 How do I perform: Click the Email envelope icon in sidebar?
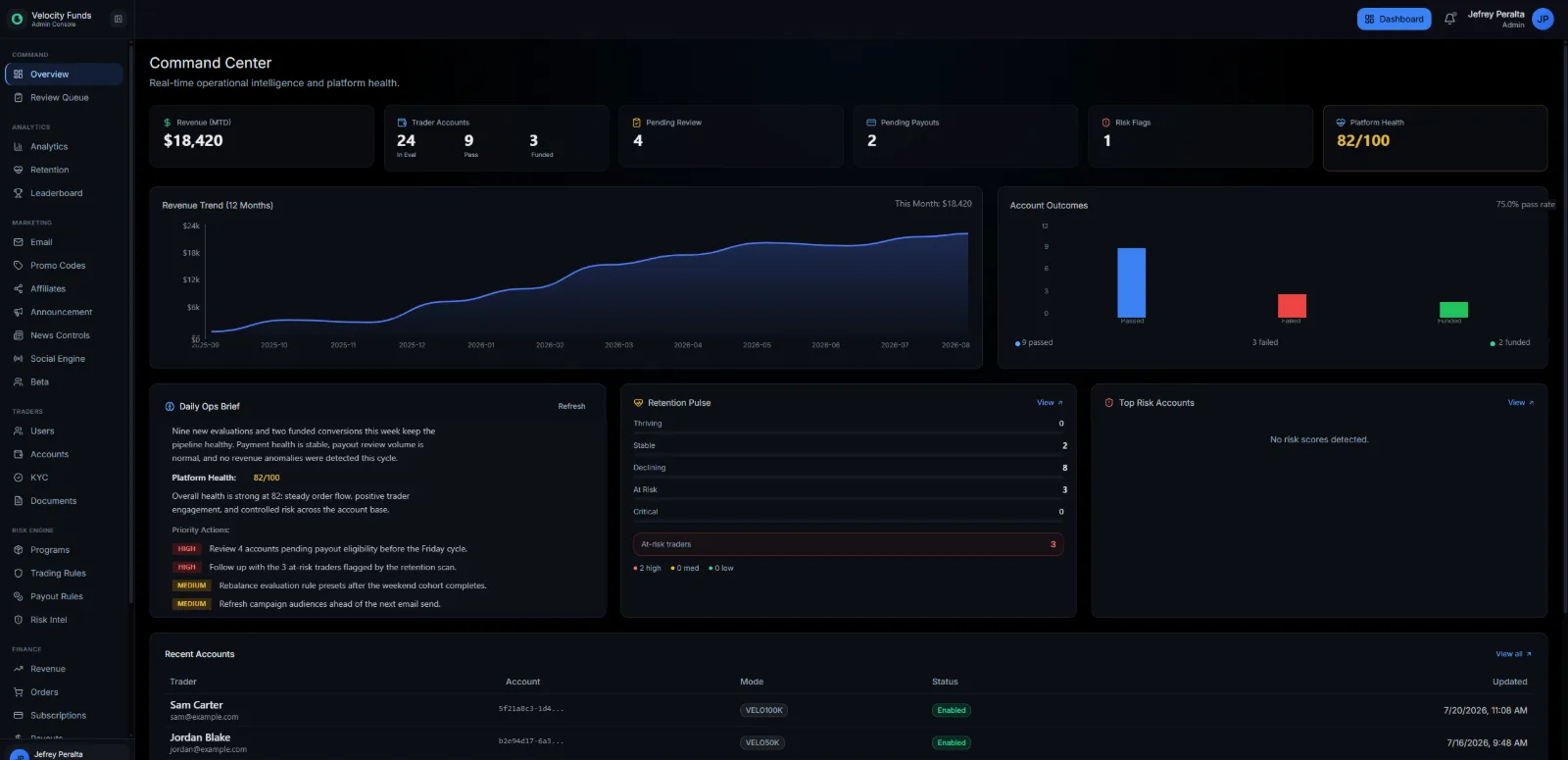pos(18,242)
